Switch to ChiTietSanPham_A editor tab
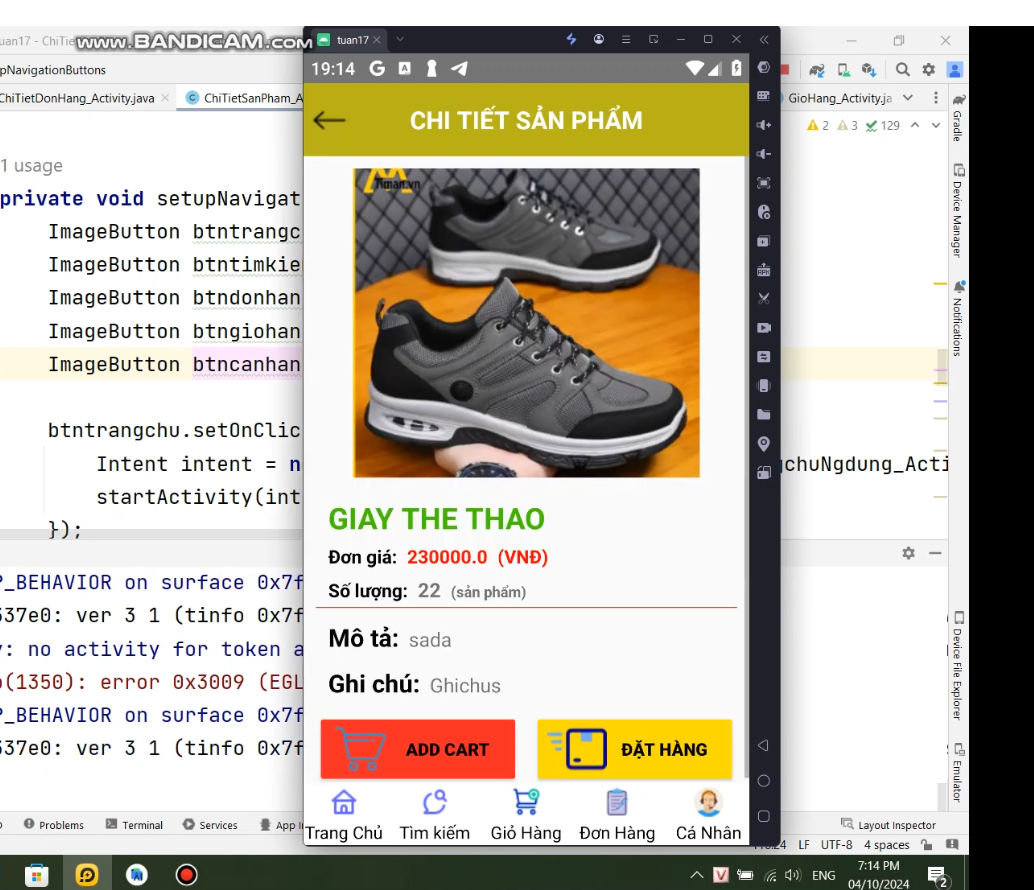 pyautogui.click(x=244, y=98)
